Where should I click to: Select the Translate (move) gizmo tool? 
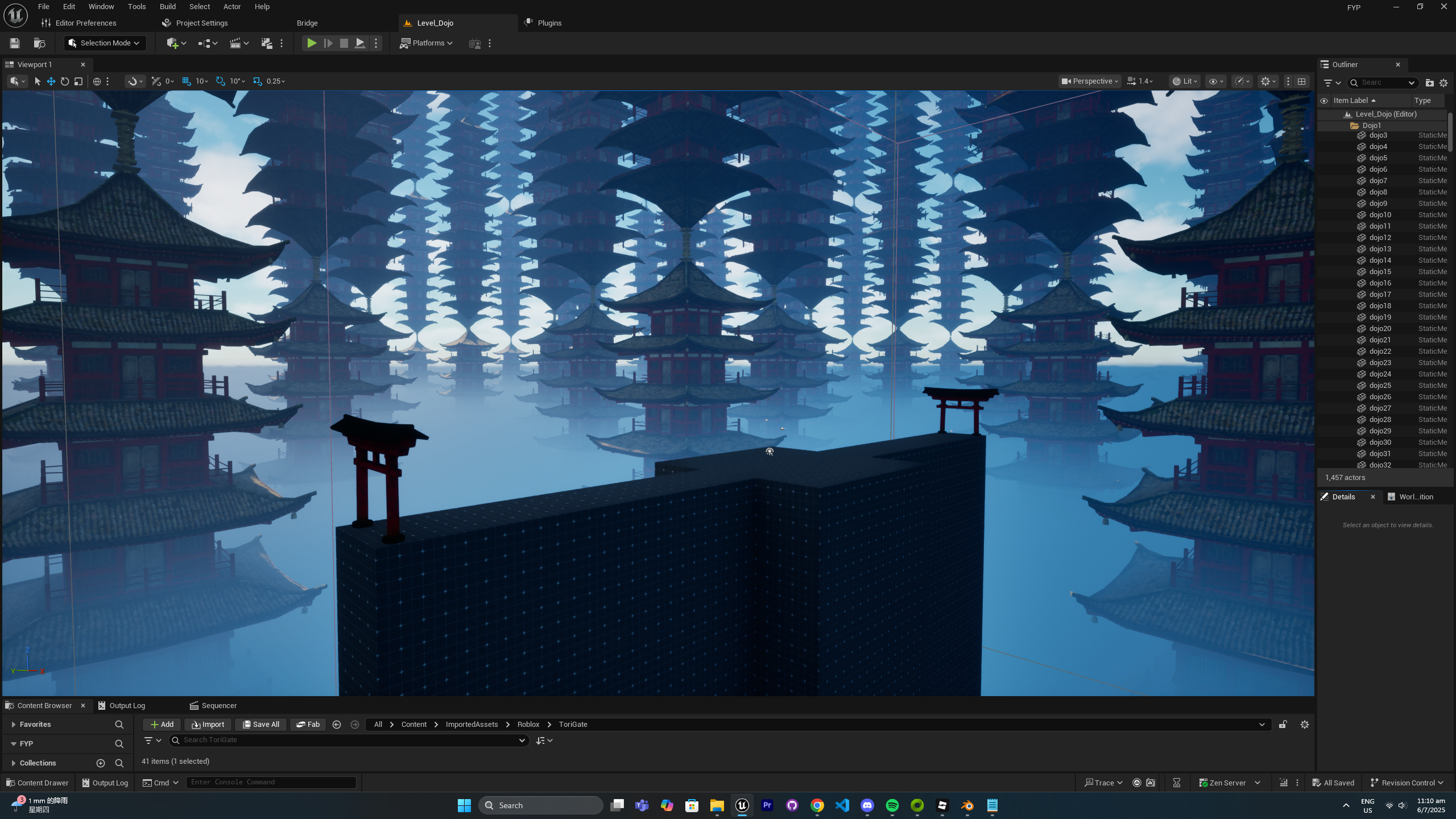pyautogui.click(x=51, y=81)
